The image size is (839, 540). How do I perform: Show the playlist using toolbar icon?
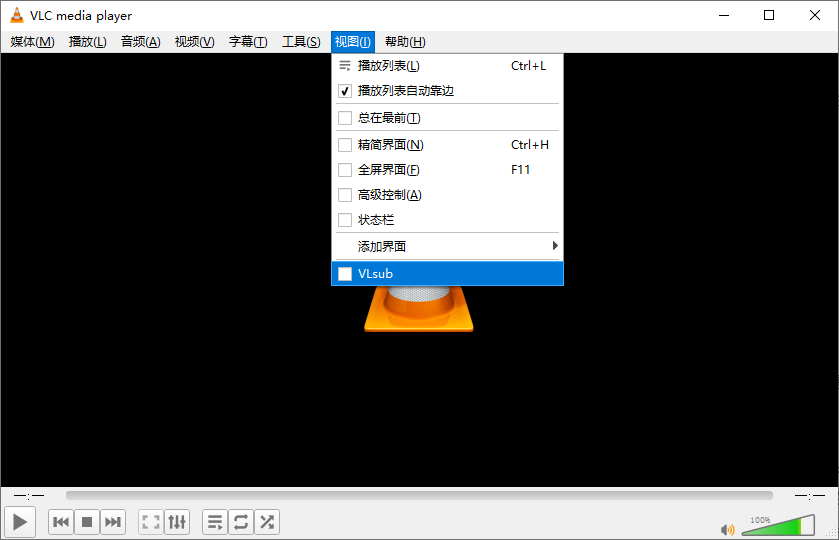click(215, 522)
